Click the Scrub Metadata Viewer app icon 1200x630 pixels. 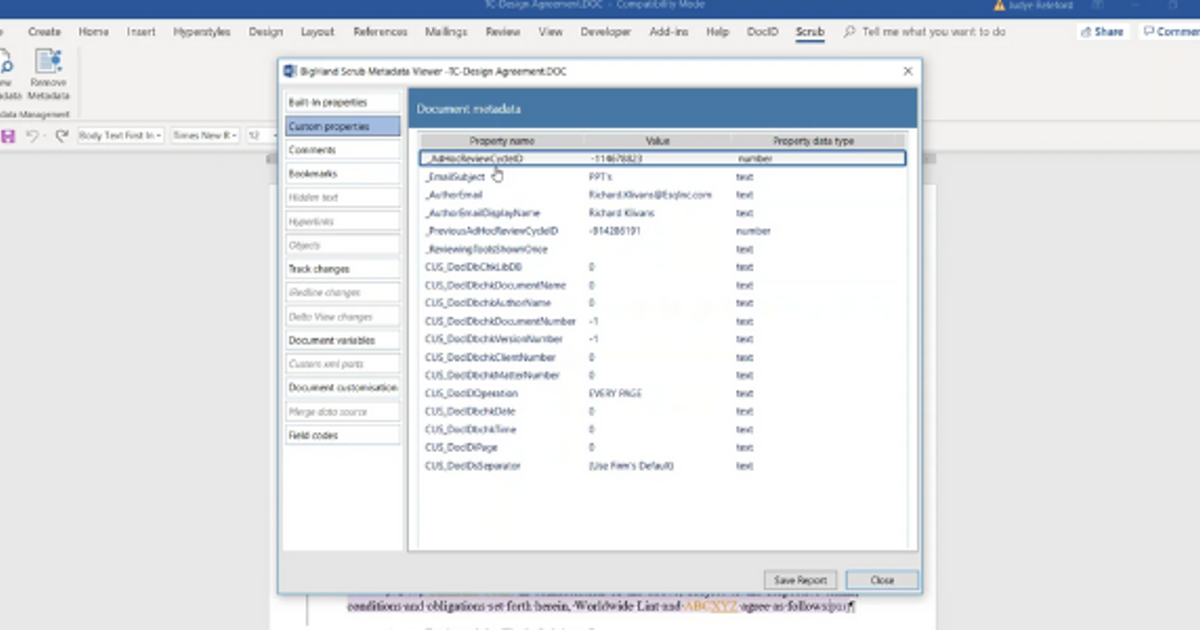(288, 71)
